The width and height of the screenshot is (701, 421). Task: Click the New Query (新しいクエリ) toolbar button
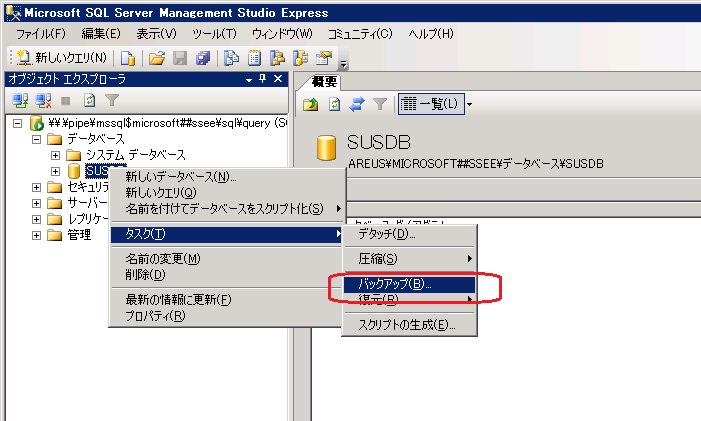tap(62, 58)
